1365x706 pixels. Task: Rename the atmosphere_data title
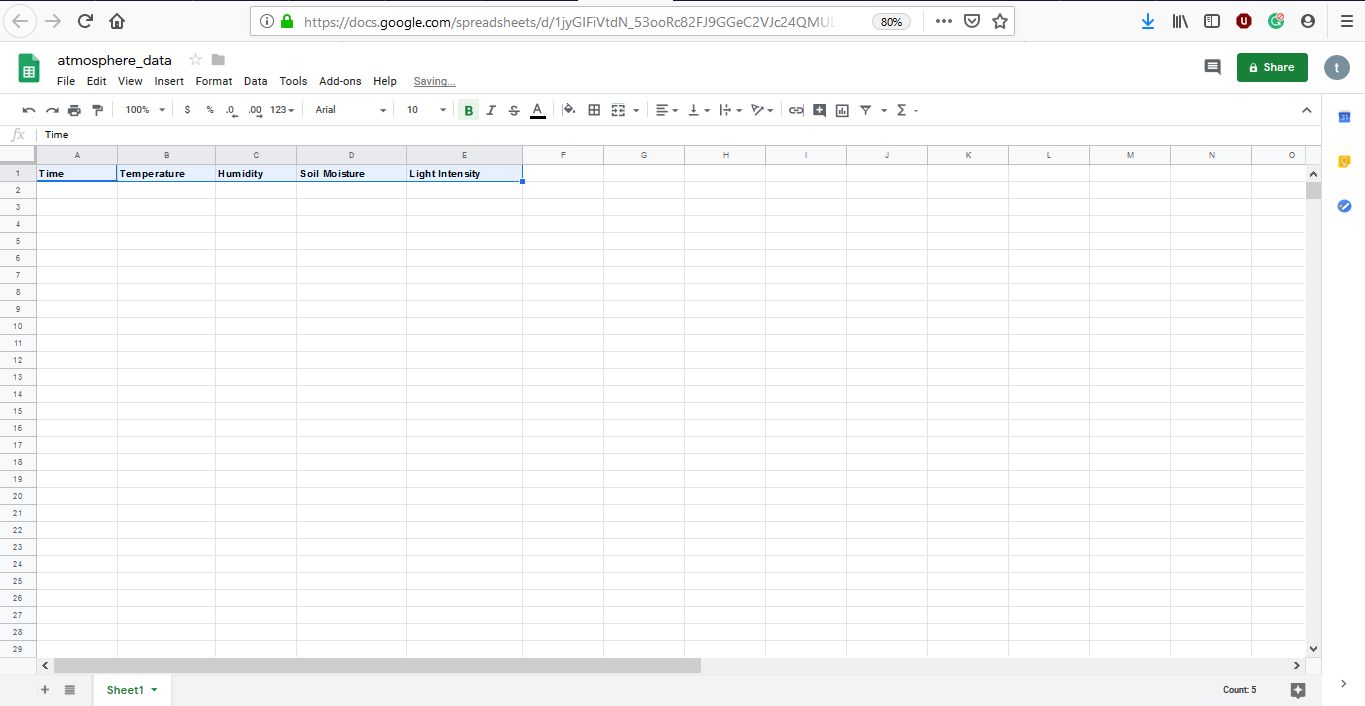coord(114,60)
